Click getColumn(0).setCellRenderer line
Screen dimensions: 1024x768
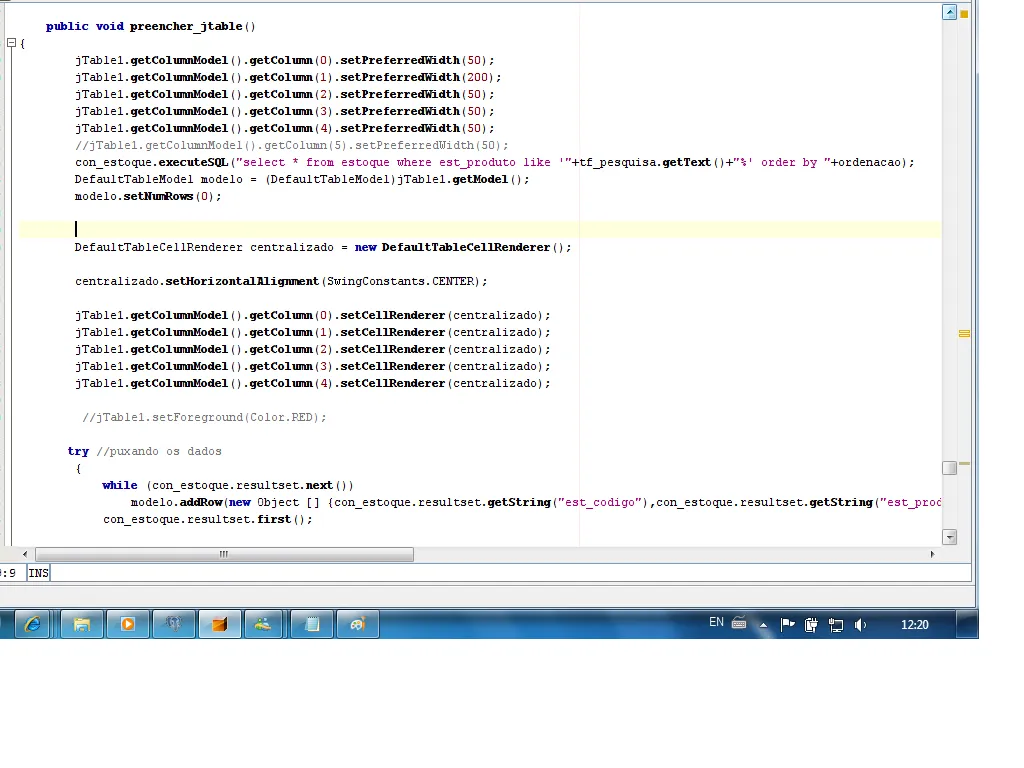(312, 315)
